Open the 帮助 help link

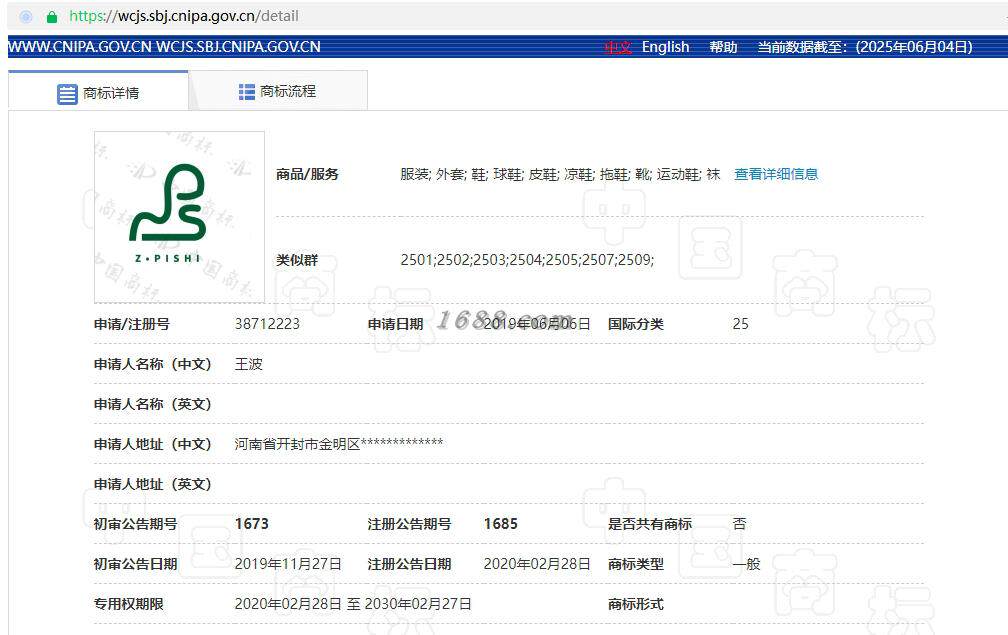click(723, 47)
